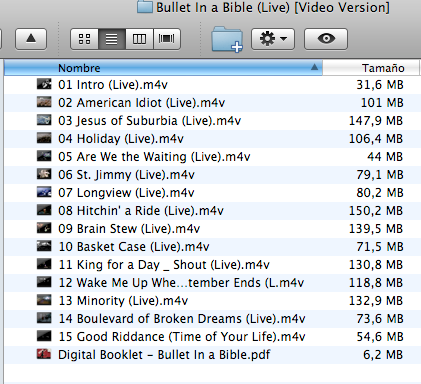The height and width of the screenshot is (384, 421).
Task: Select file 02 American Idiot (Live).m4v
Action: pyautogui.click(x=141, y=103)
